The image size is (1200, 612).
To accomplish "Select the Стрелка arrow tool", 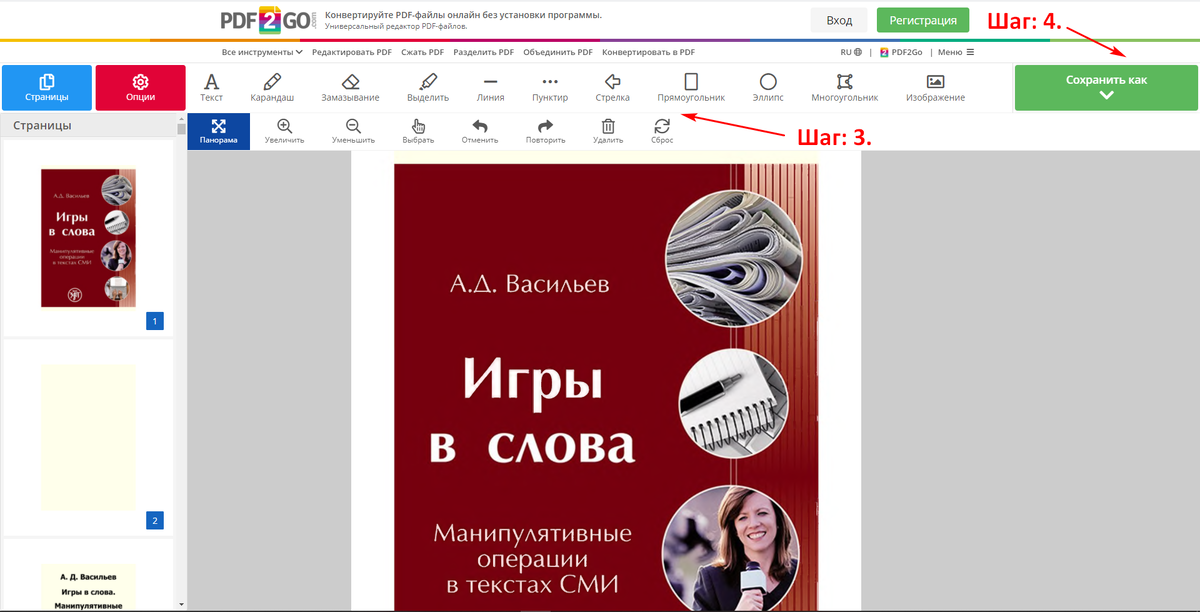I will click(x=612, y=88).
